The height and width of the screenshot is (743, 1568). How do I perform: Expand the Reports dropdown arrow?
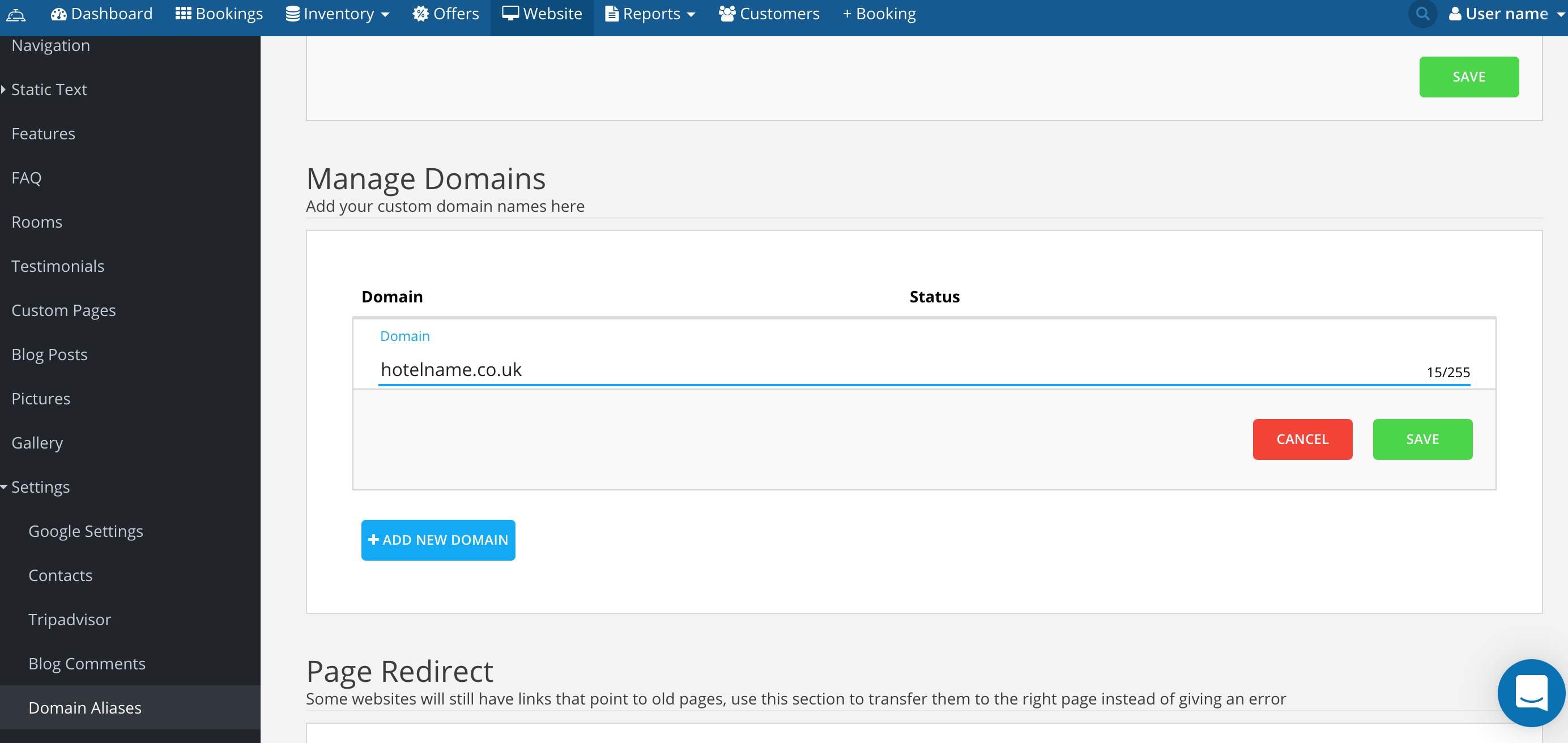(691, 15)
